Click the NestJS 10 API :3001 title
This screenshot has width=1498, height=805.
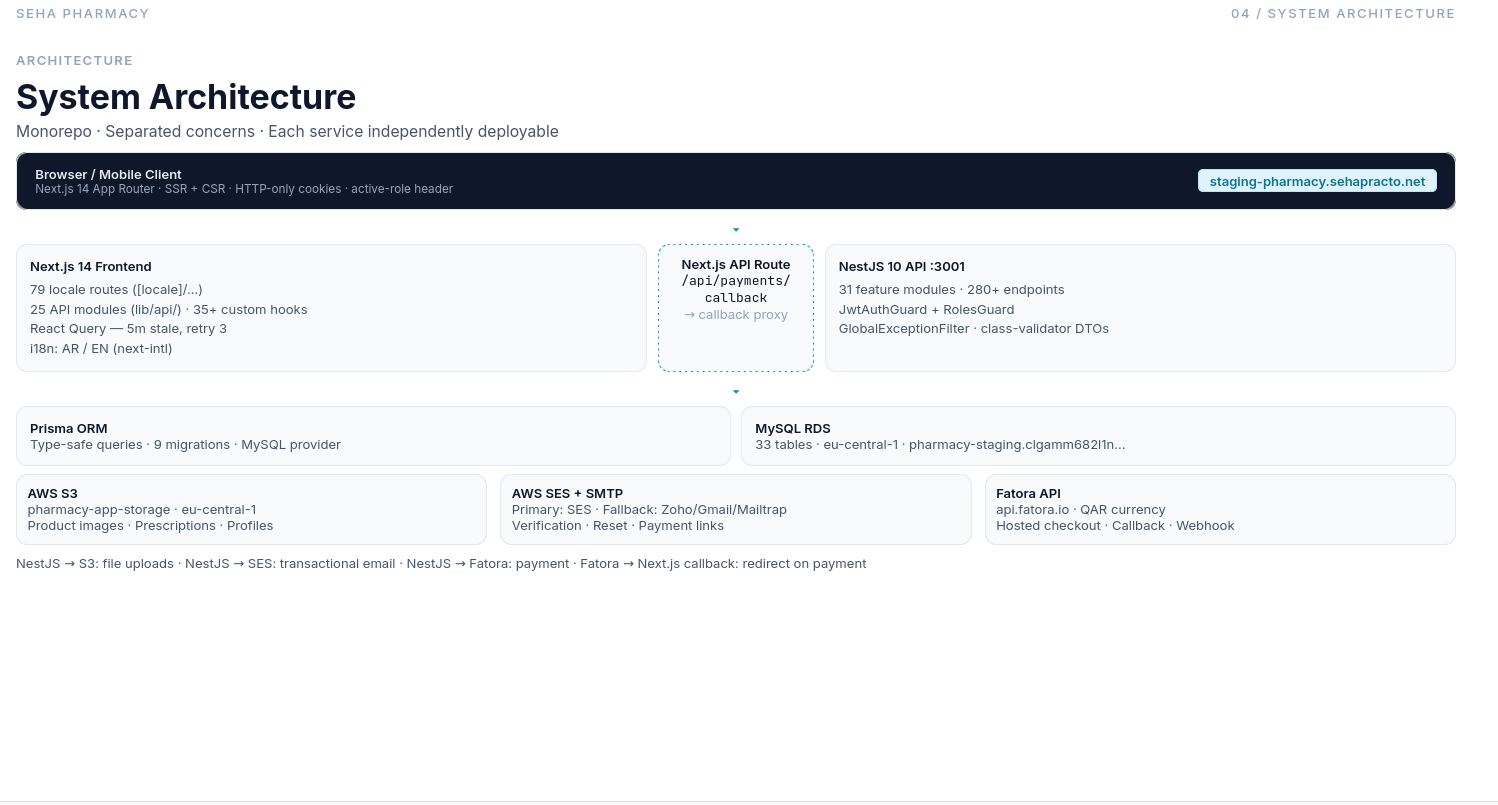click(902, 267)
